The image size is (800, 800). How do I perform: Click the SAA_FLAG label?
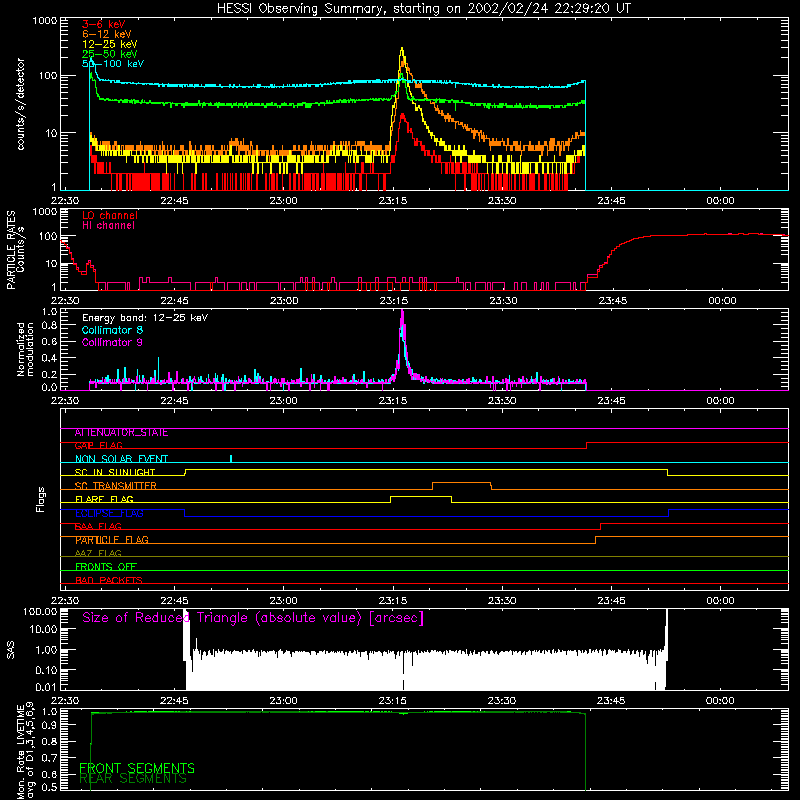click(98, 526)
